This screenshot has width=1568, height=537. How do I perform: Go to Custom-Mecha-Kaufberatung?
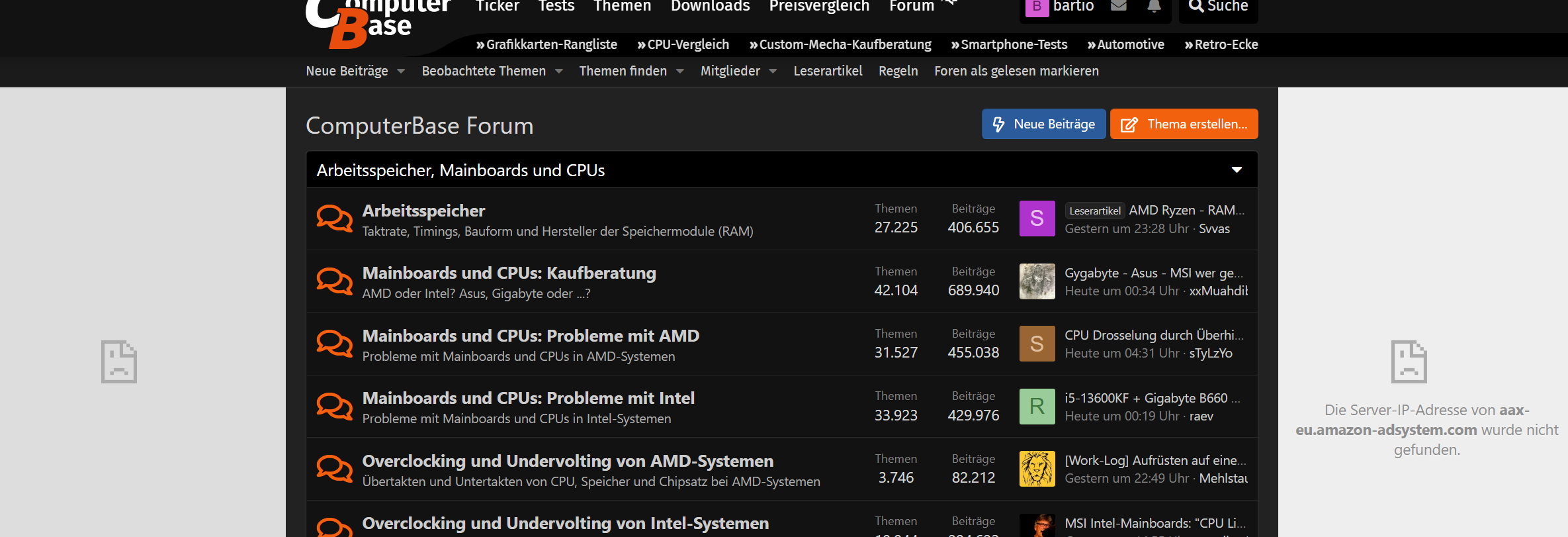[840, 44]
